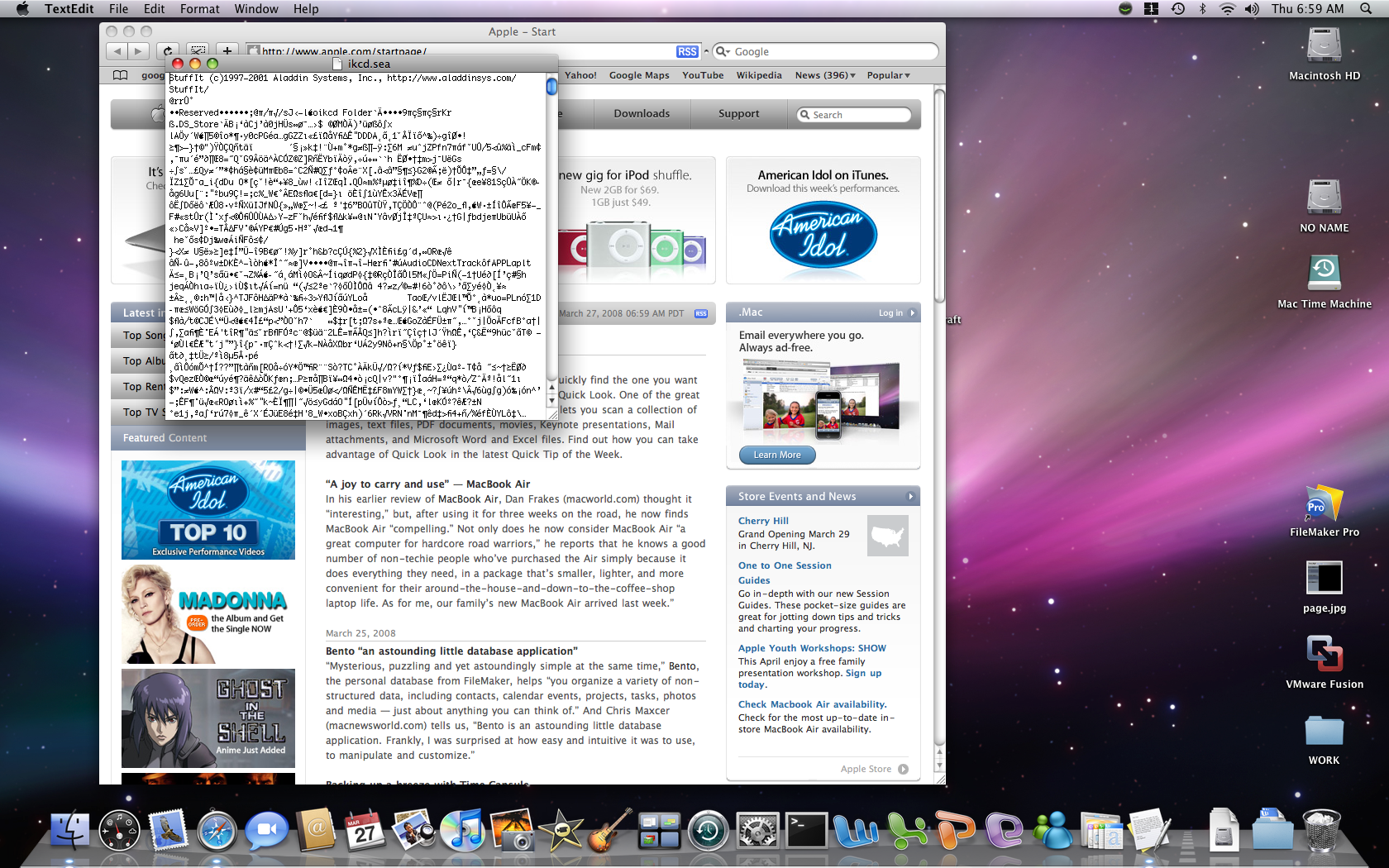Screen dimensions: 1389x868
Task: Select the NO NAME drive icon
Action: (x=1325, y=205)
